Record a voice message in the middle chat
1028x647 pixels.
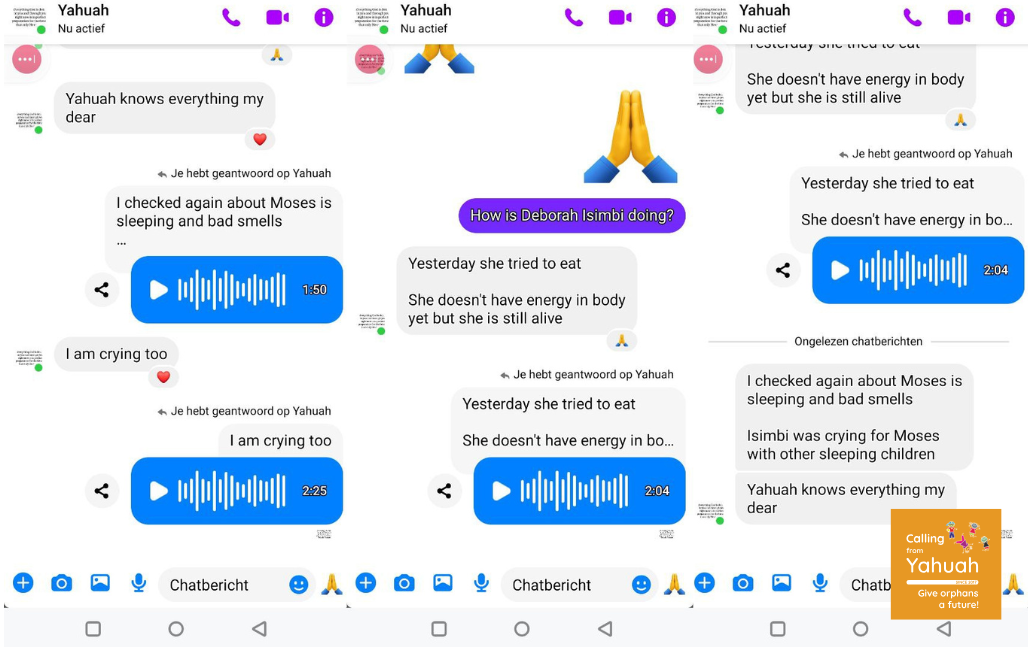(x=481, y=583)
